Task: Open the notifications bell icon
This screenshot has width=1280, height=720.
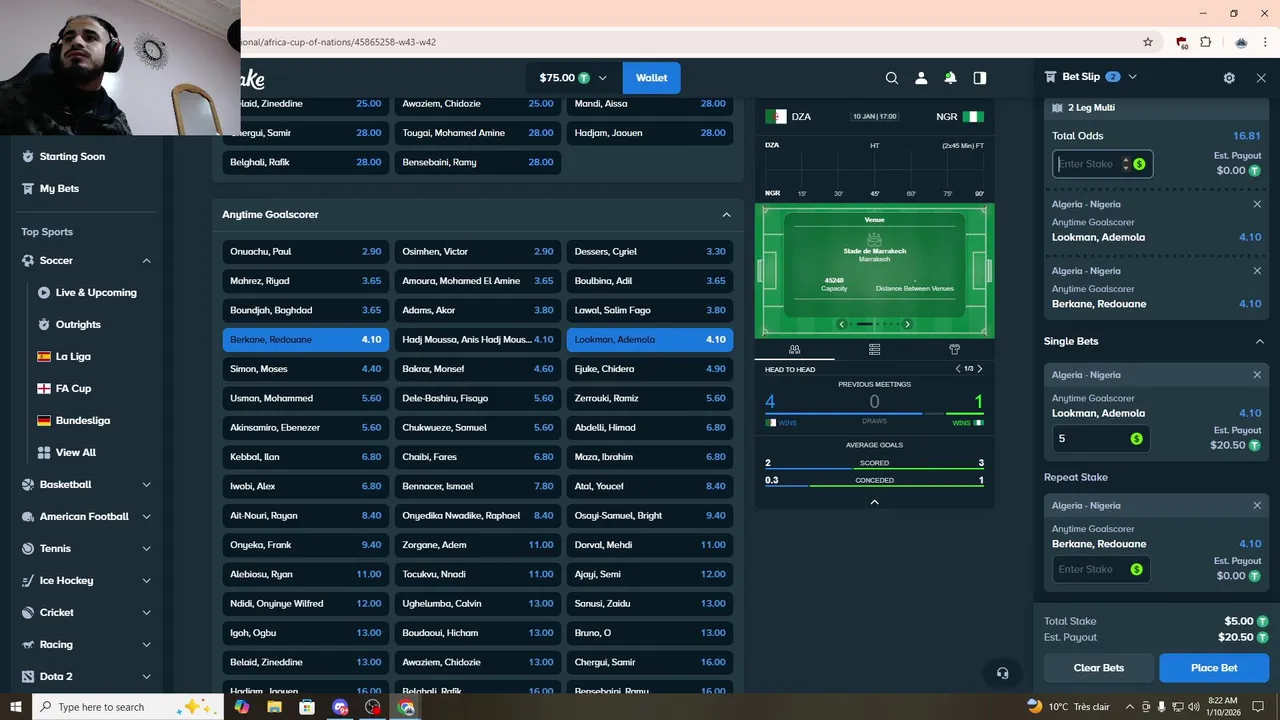Action: pos(950,78)
